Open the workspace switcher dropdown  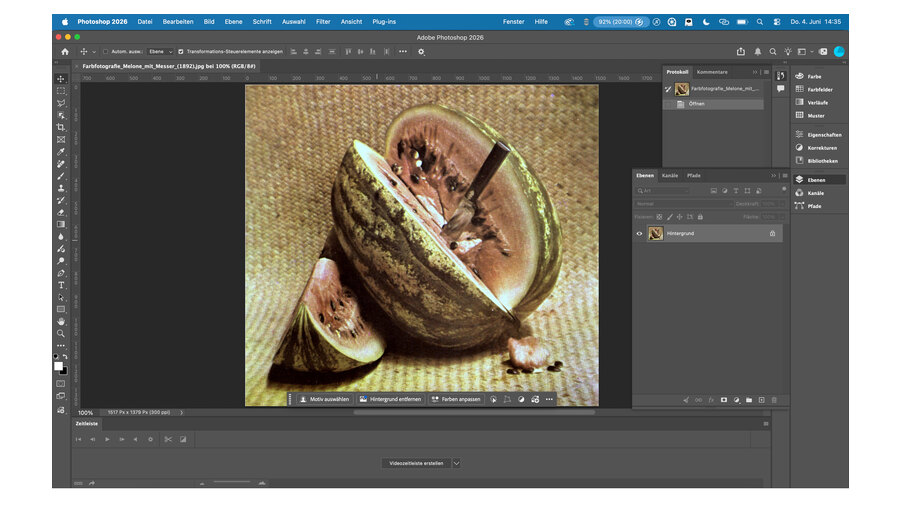(x=804, y=52)
